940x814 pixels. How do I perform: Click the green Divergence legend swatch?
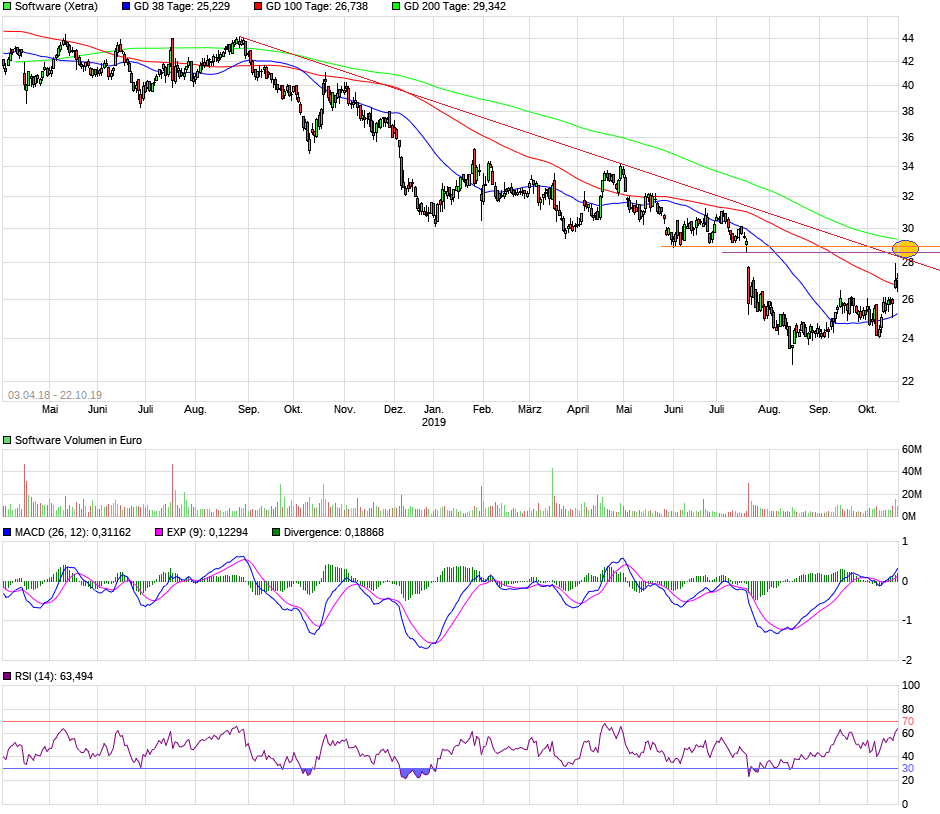click(x=276, y=532)
